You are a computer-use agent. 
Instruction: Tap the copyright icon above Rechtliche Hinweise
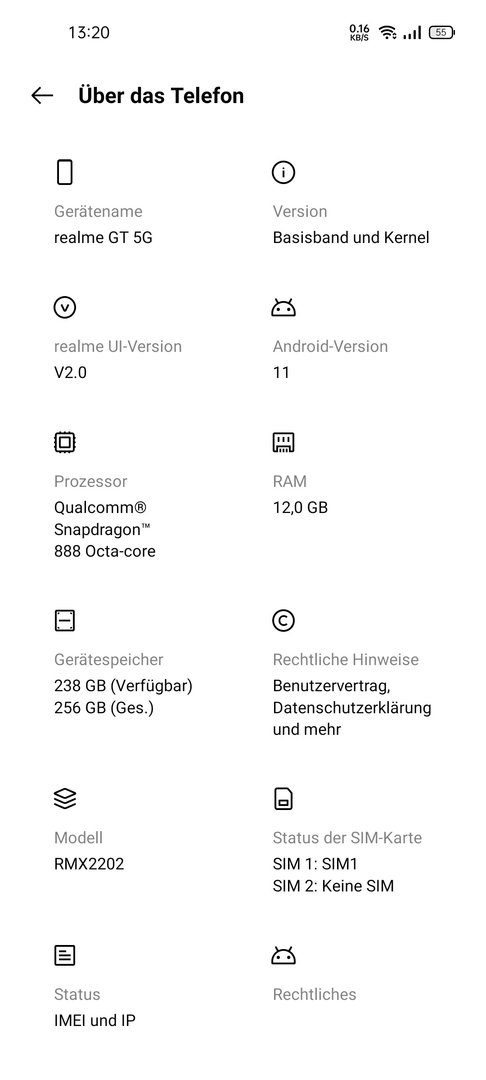click(284, 621)
